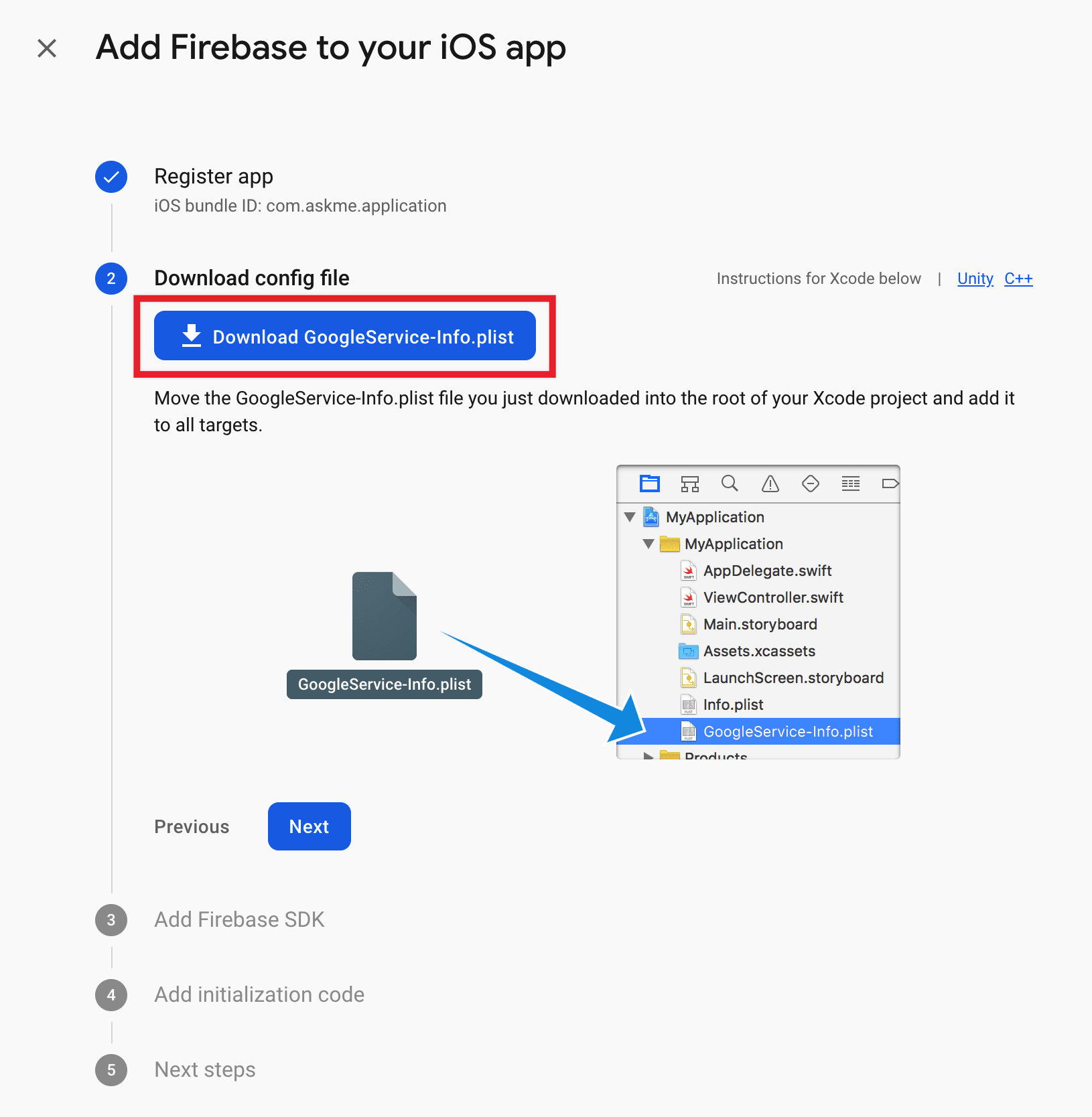
Task: Click step 2 numbered circle indicator
Action: click(x=111, y=279)
